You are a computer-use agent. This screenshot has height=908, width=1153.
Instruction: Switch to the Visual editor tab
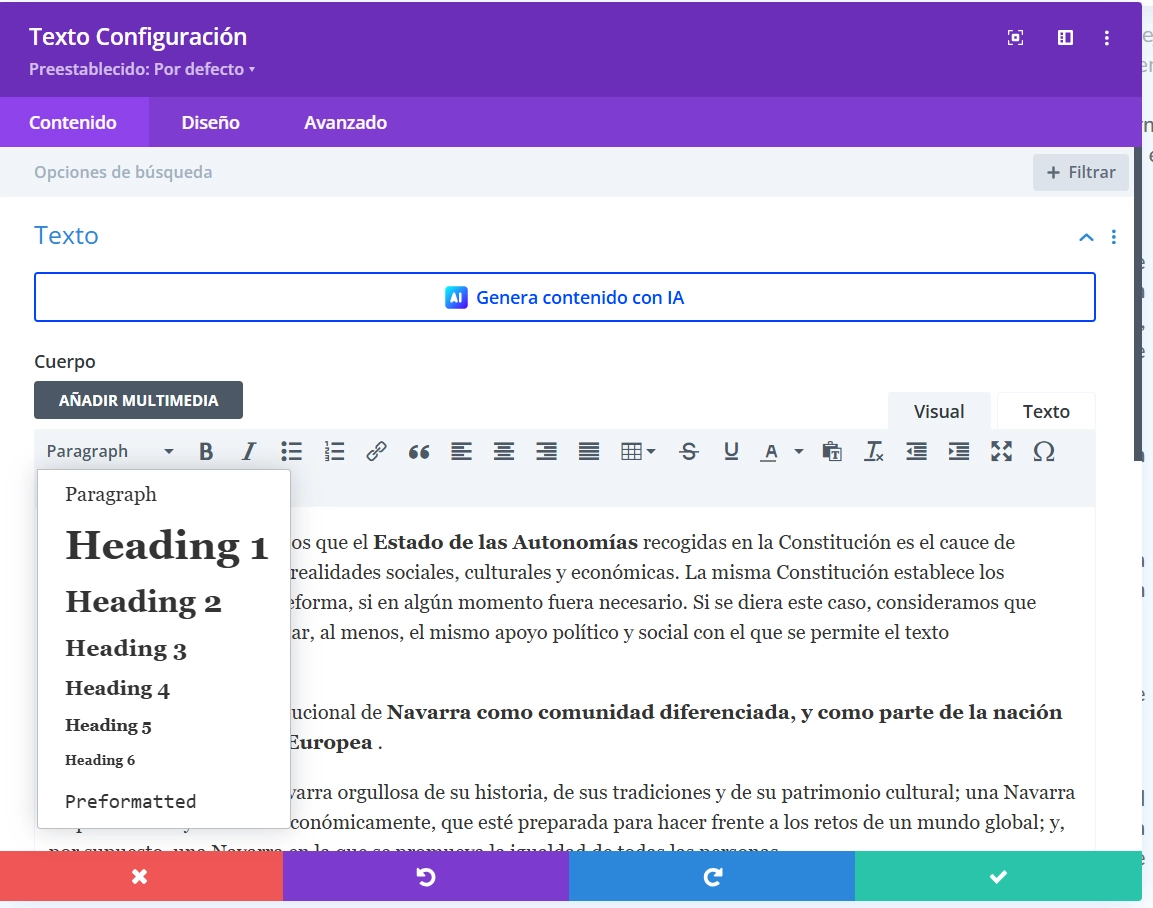coord(939,411)
